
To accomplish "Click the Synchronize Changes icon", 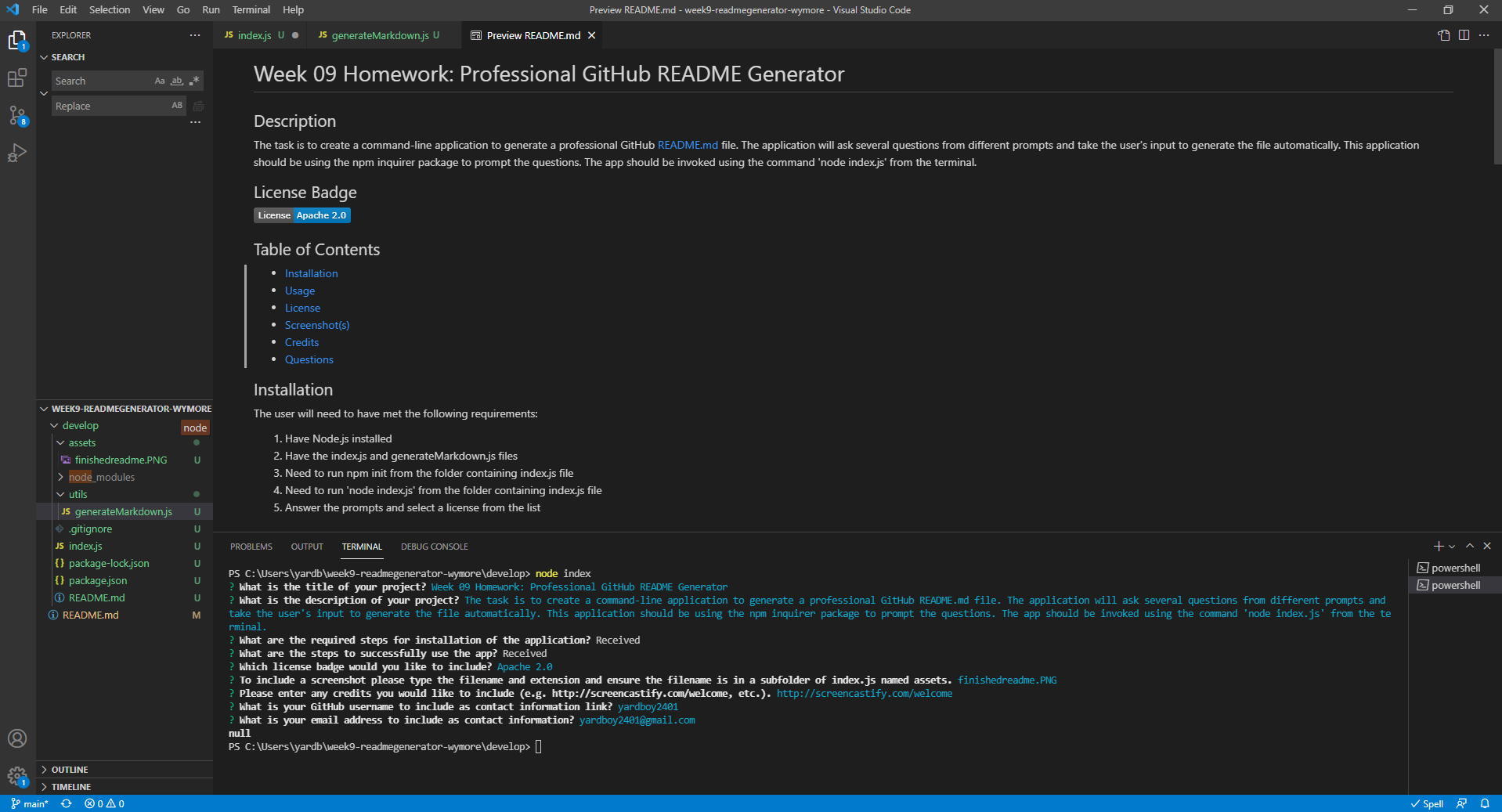I will point(67,803).
